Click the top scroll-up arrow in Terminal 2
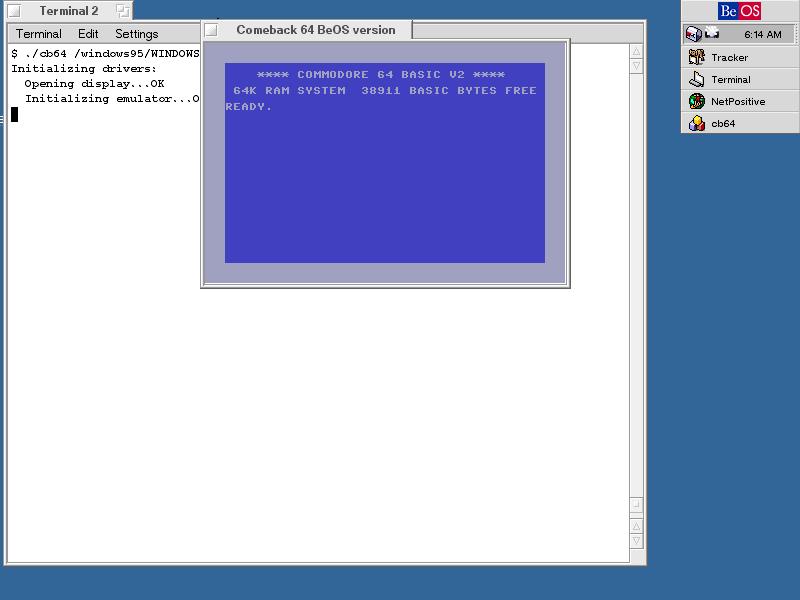 coord(636,52)
